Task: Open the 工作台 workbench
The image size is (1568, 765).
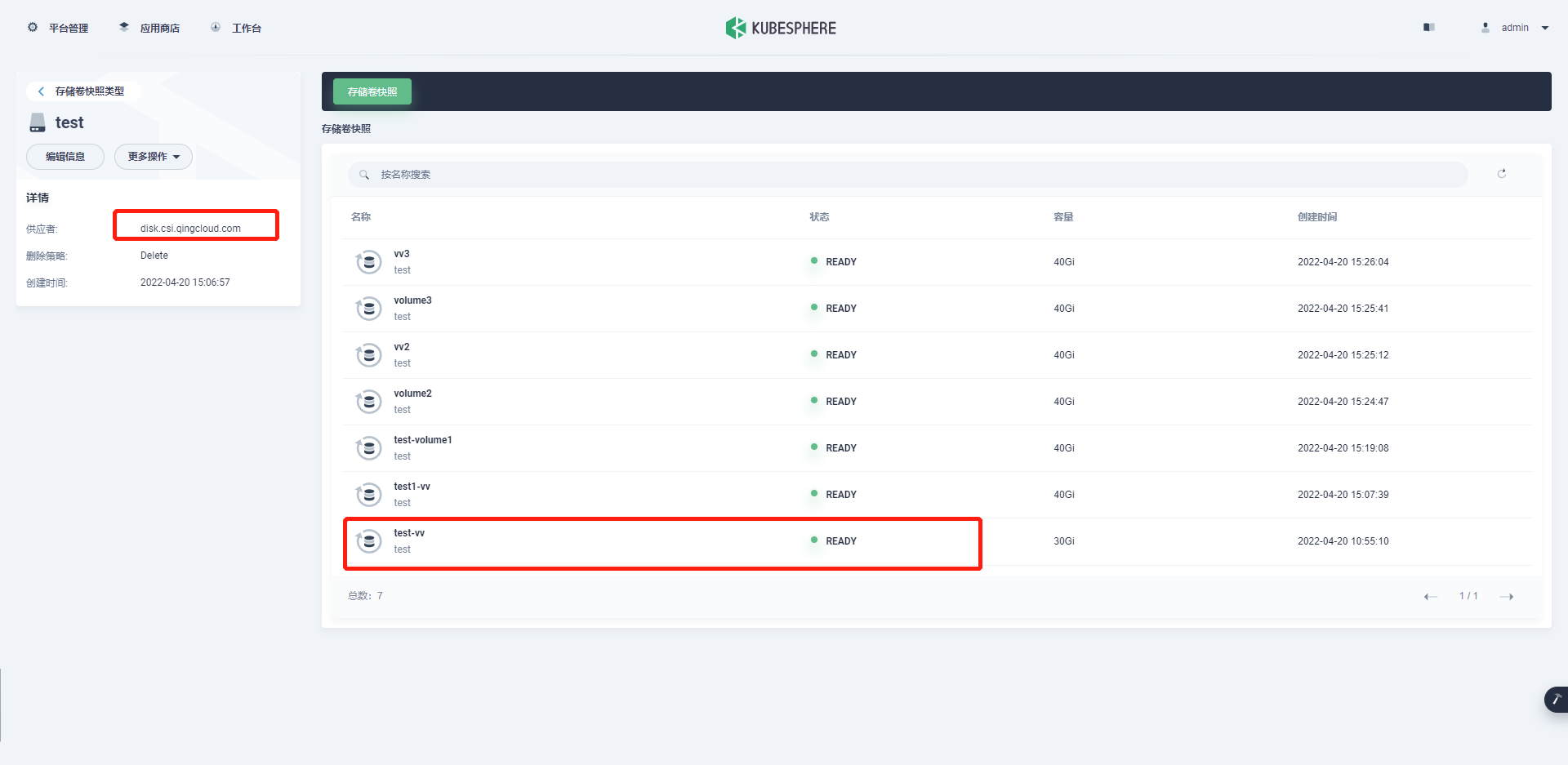Action: [x=236, y=28]
